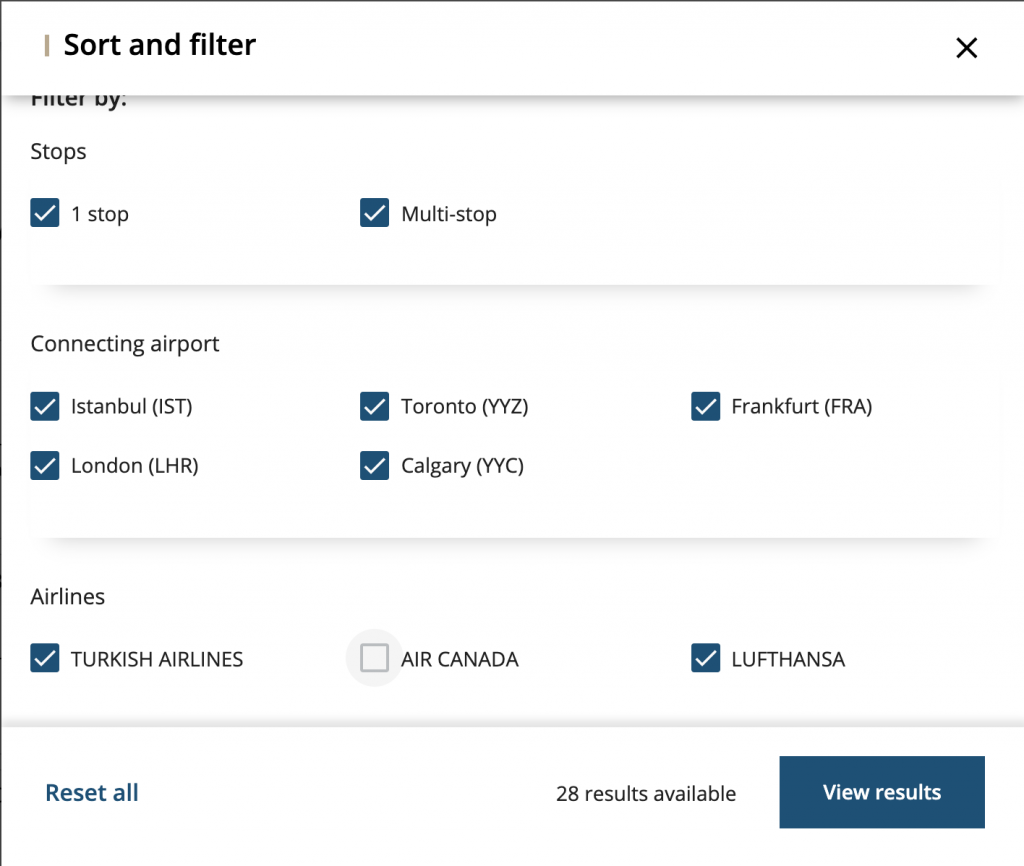Close the Sort and filter dialog
This screenshot has height=866, width=1024.
pos(966,47)
